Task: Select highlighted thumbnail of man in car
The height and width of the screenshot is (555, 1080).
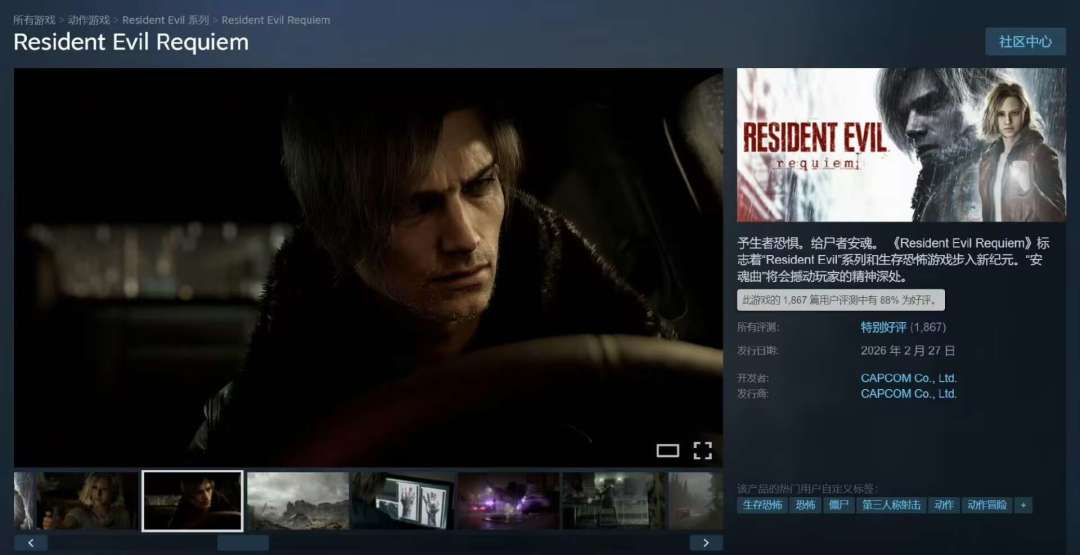Action: click(x=192, y=501)
